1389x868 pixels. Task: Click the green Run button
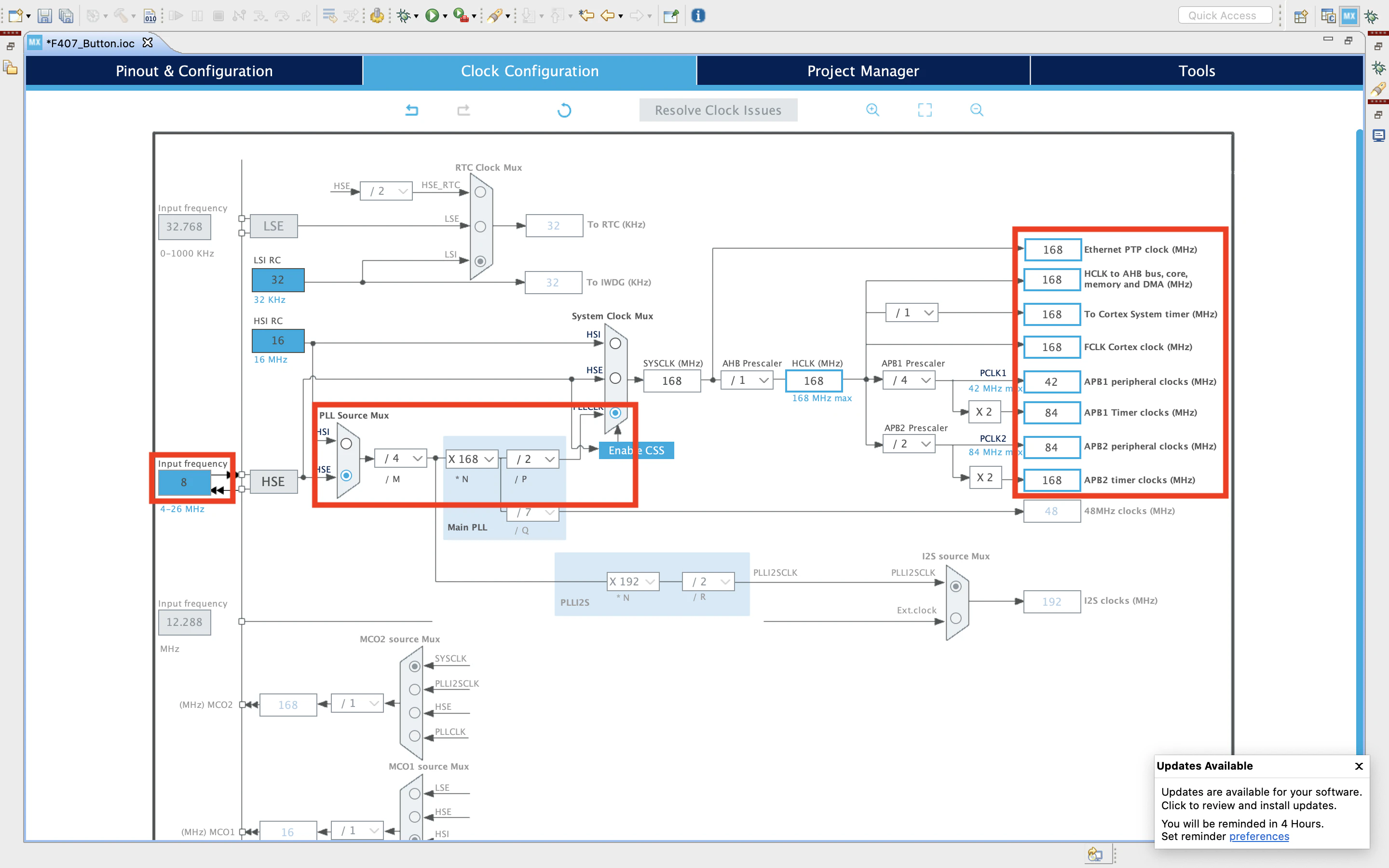tap(432, 15)
